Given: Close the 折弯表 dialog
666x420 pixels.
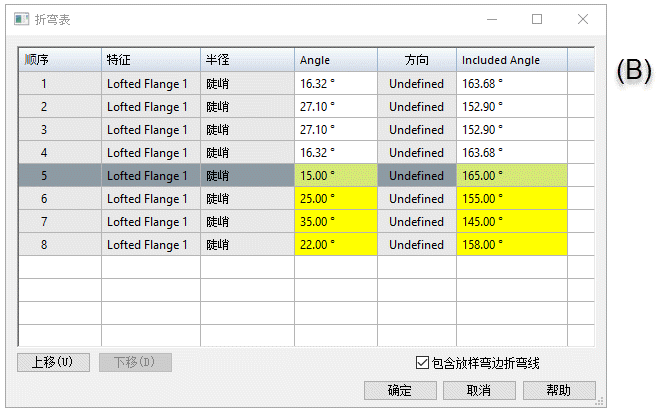Looking at the screenshot, I should coord(583,19).
